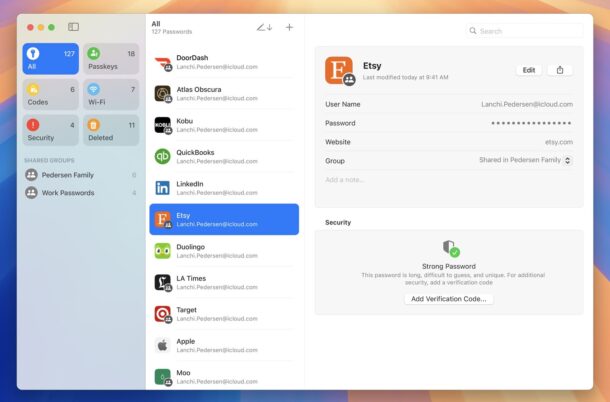Image resolution: width=610 pixels, height=402 pixels.
Task: Expand the Group dropdown for Etsy
Action: [x=568, y=160]
